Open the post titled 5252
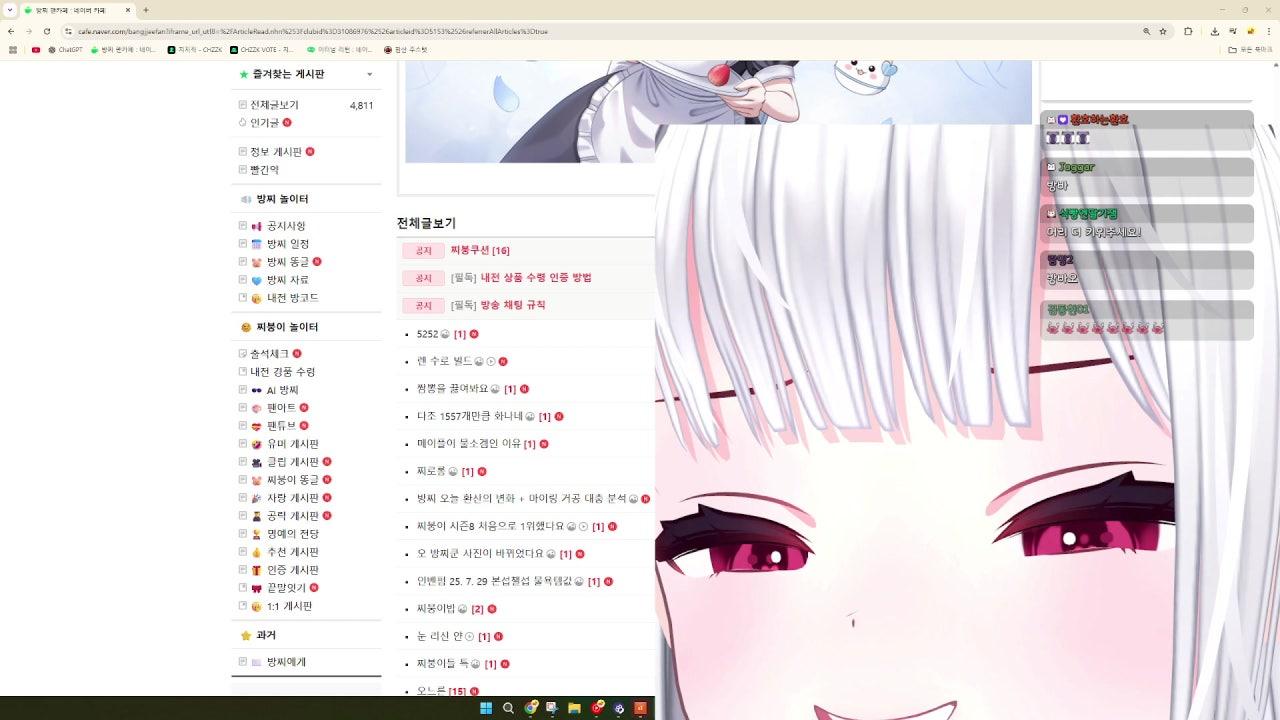Viewport: 1280px width, 720px height. click(x=427, y=334)
